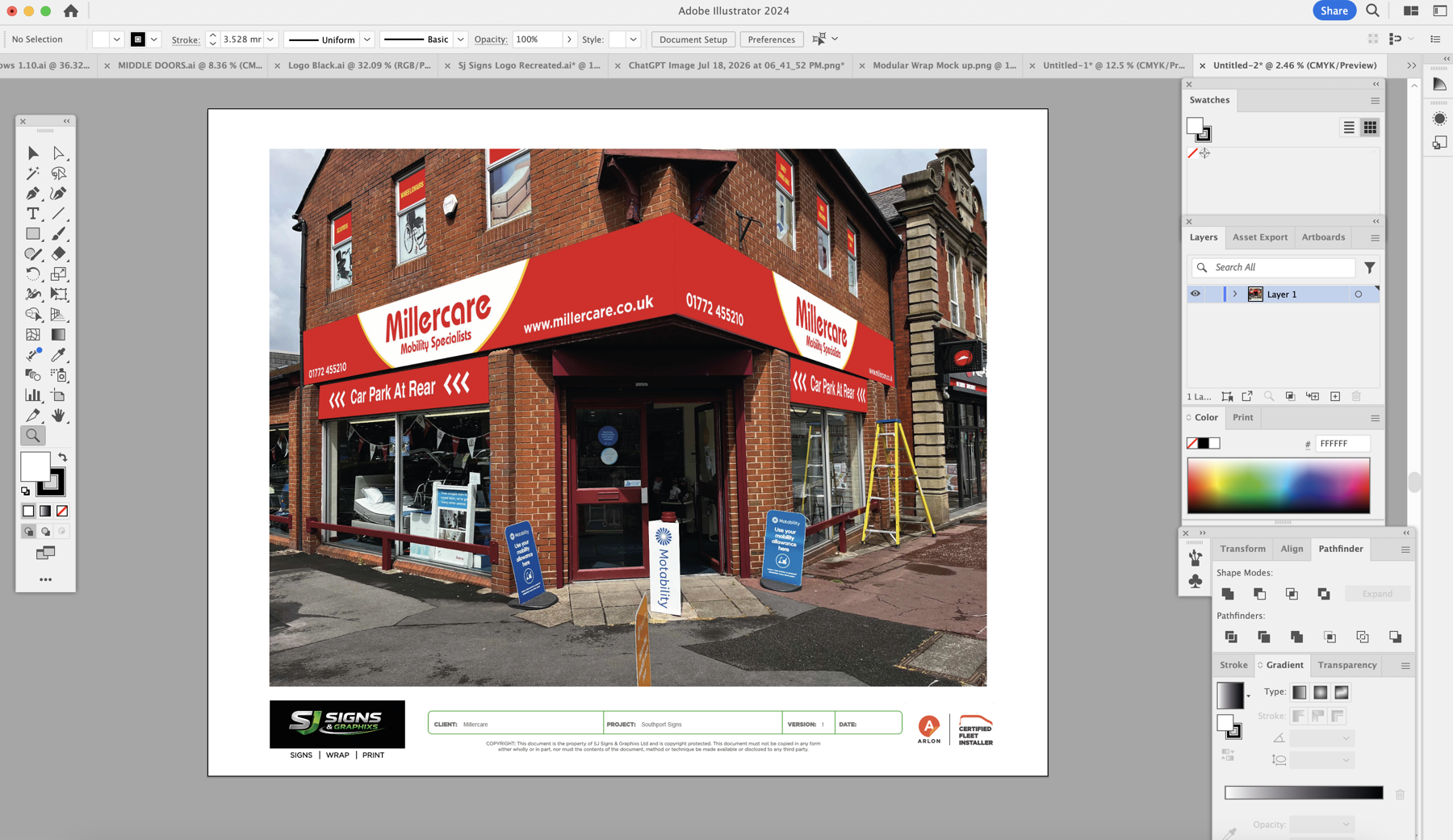The height and width of the screenshot is (840, 1453).
Task: Click Layer 1 target circle
Action: click(1359, 295)
